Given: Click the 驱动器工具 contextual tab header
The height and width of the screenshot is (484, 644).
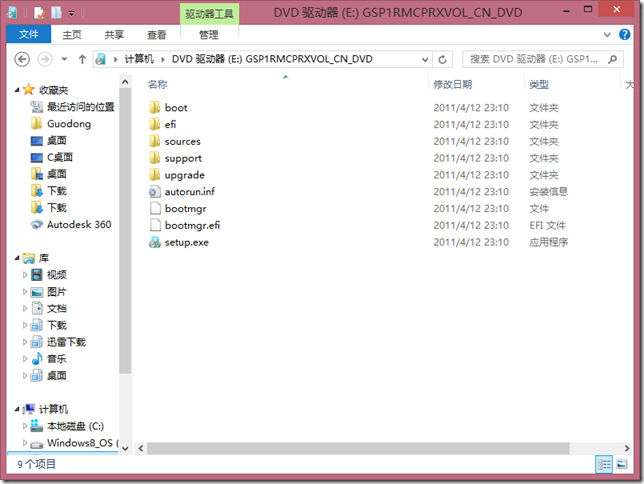Looking at the screenshot, I should coord(209,14).
